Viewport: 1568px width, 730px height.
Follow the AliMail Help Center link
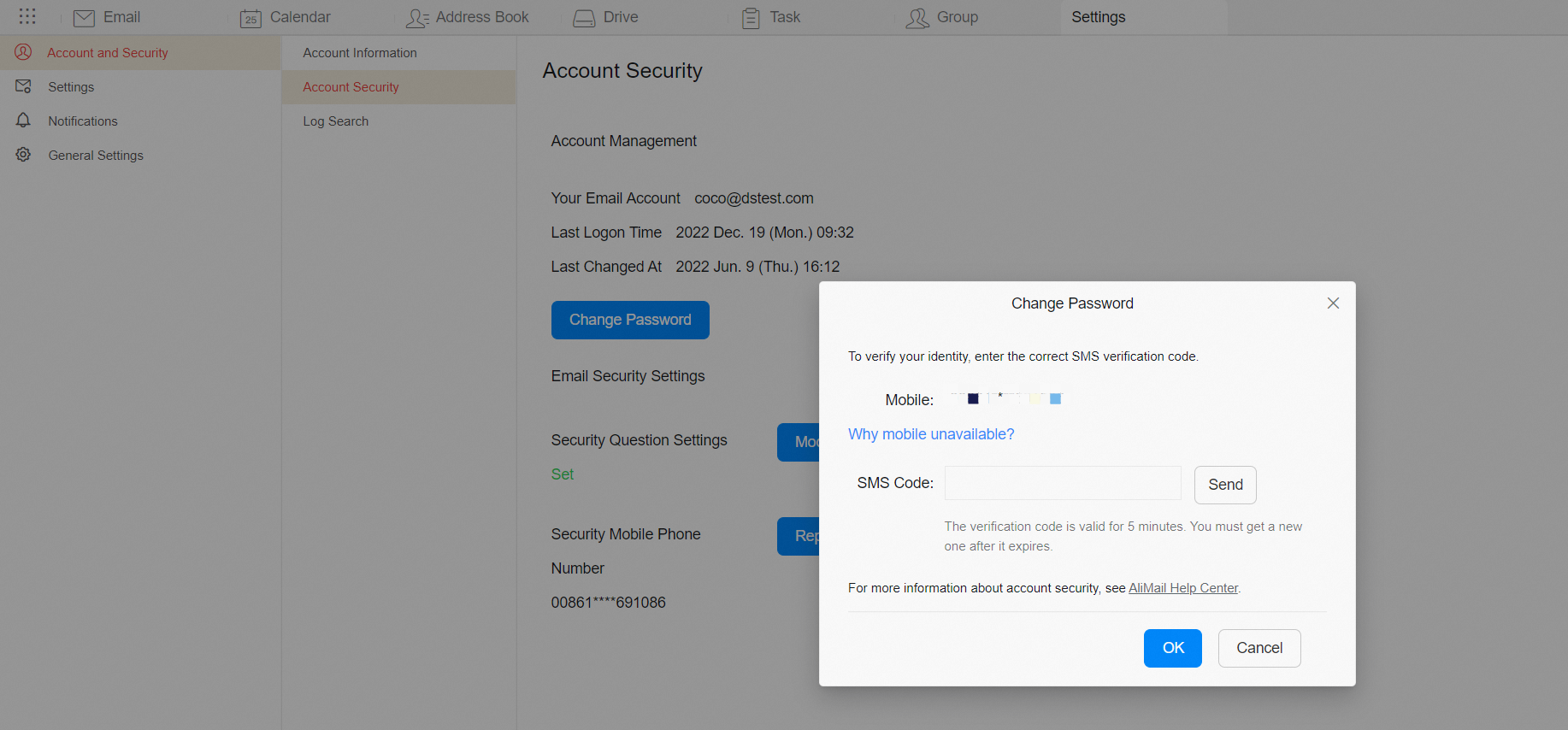(1182, 588)
